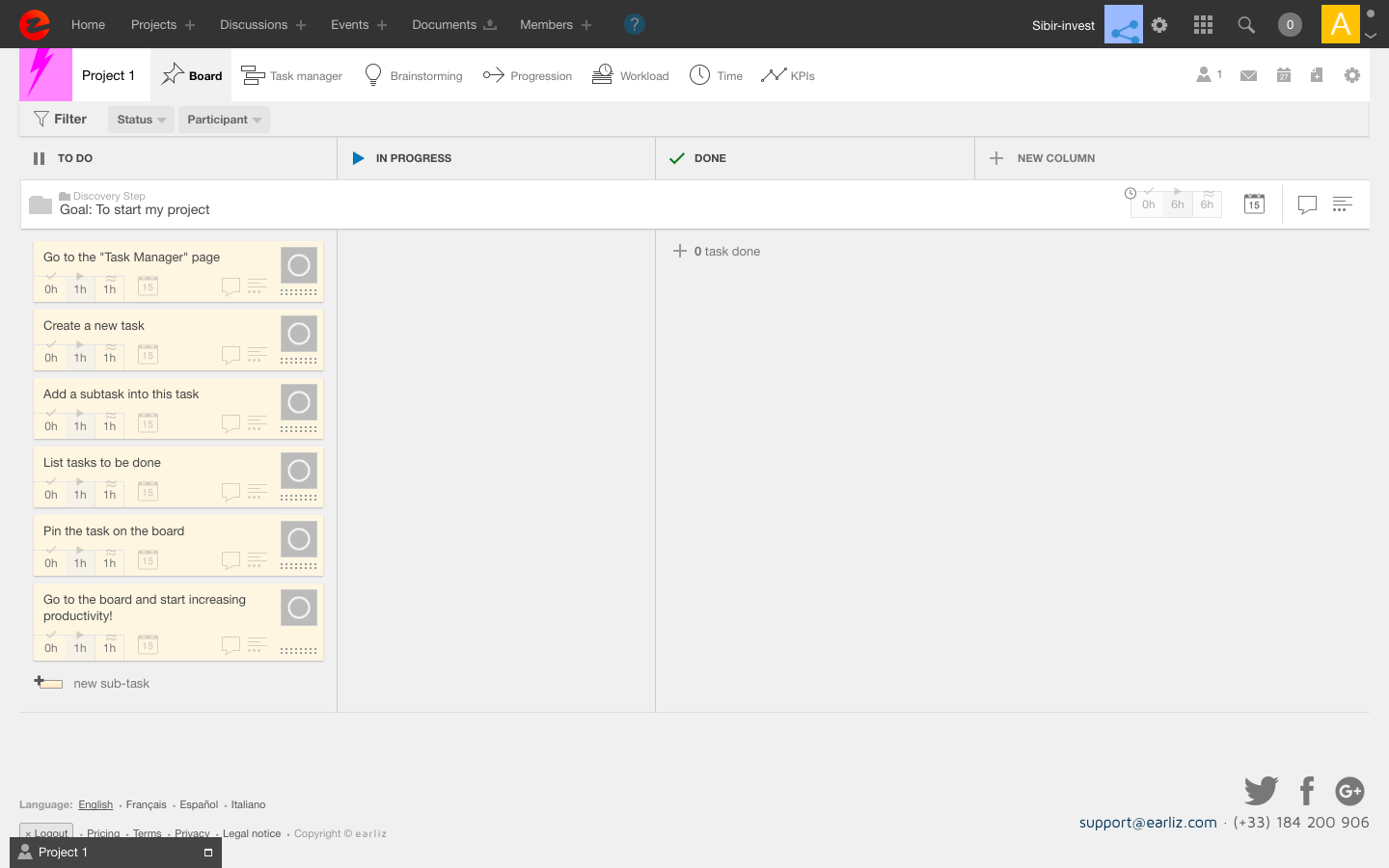This screenshot has width=1389, height=868.
Task: Click the search magnifier icon
Action: 1246,25
